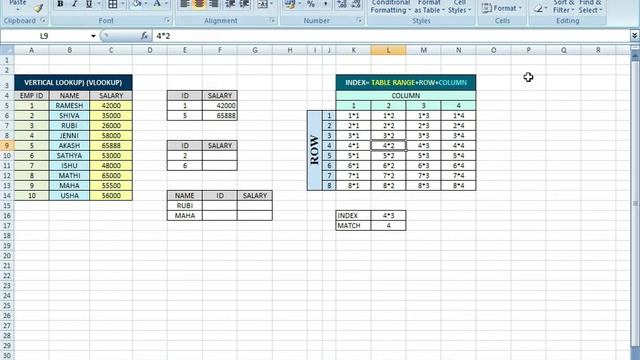Apply Font Color letter A icon

point(157,4)
